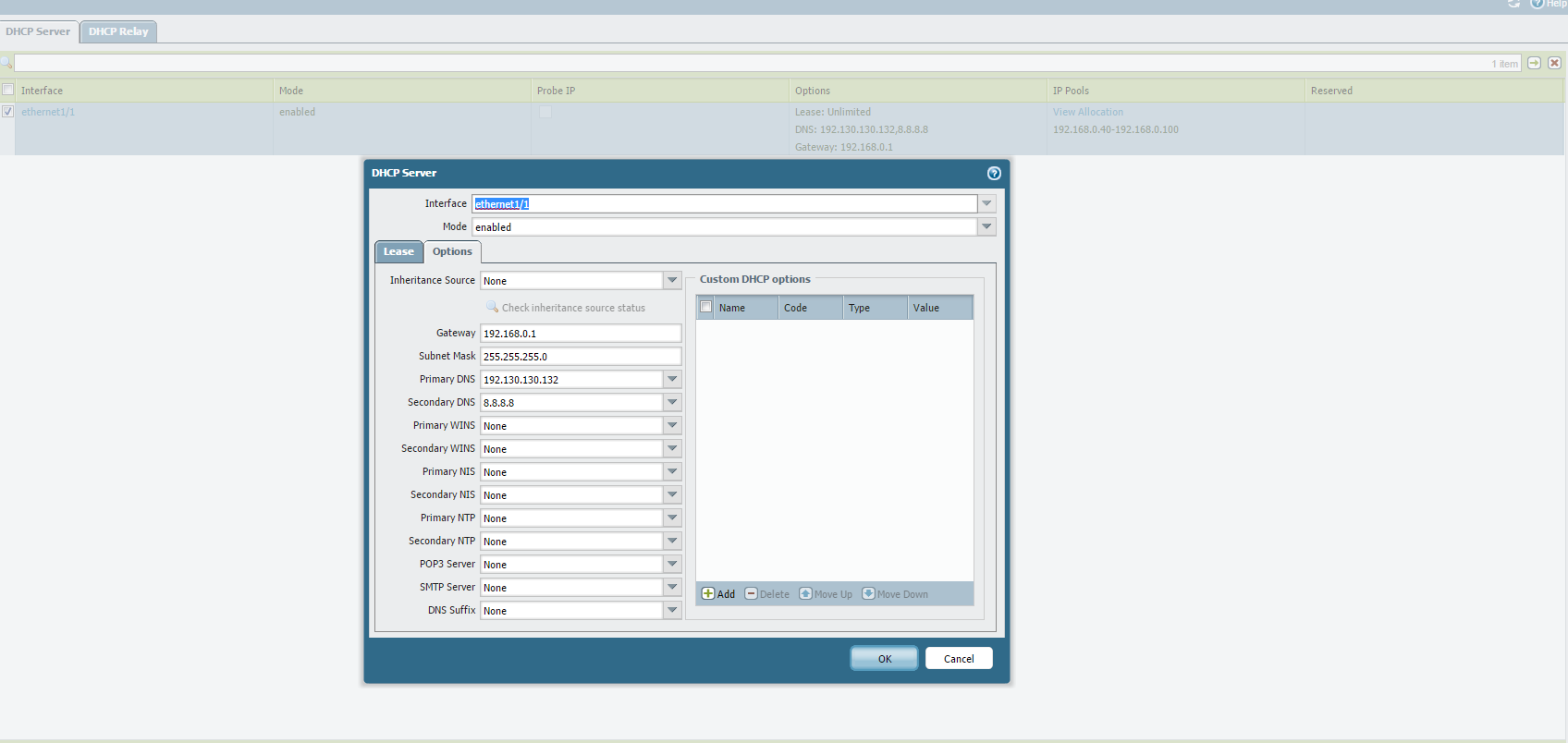
Task: Switch to the Lease tab
Action: click(398, 251)
